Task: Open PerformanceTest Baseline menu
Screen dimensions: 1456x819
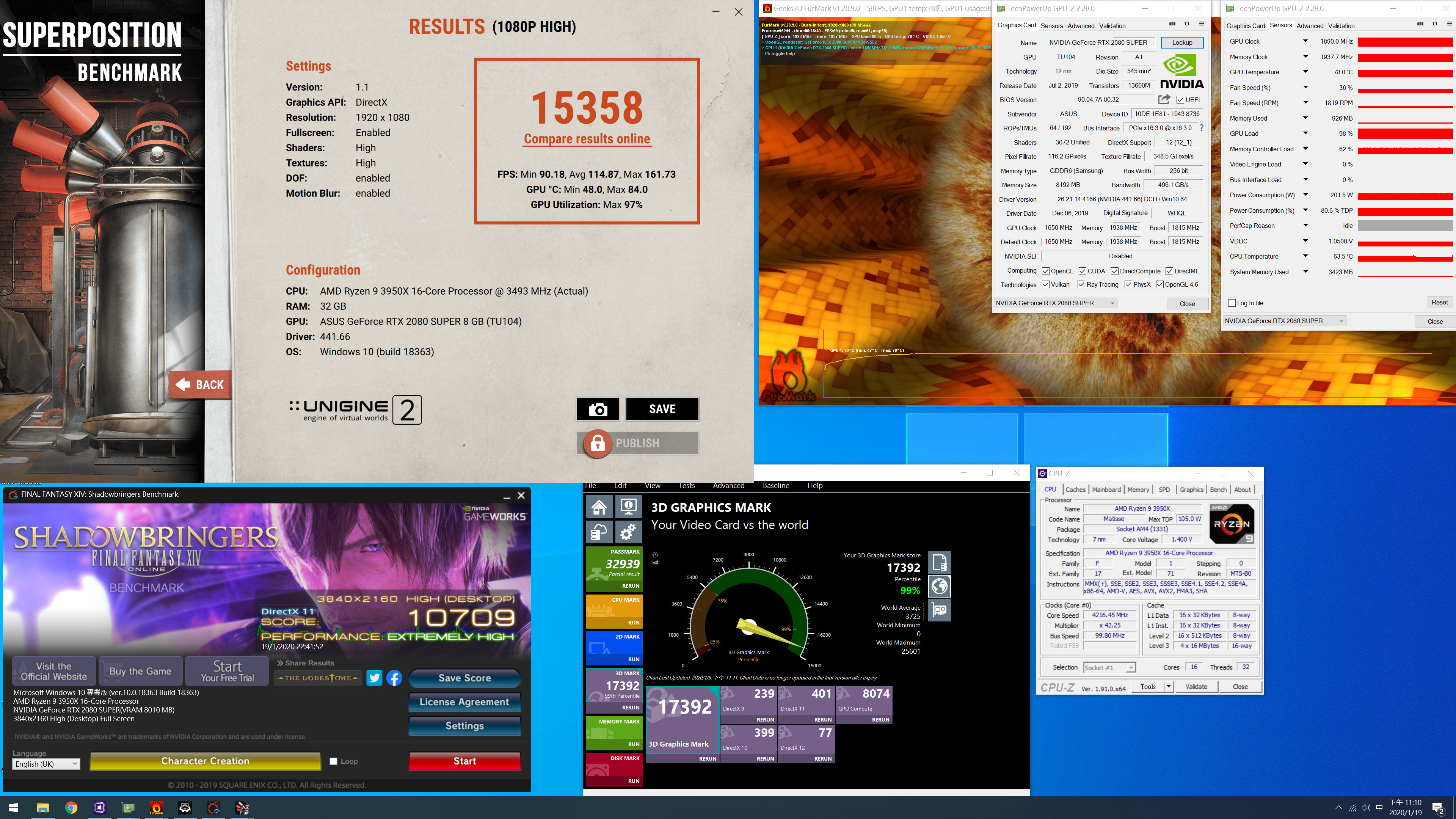Action: click(x=775, y=485)
